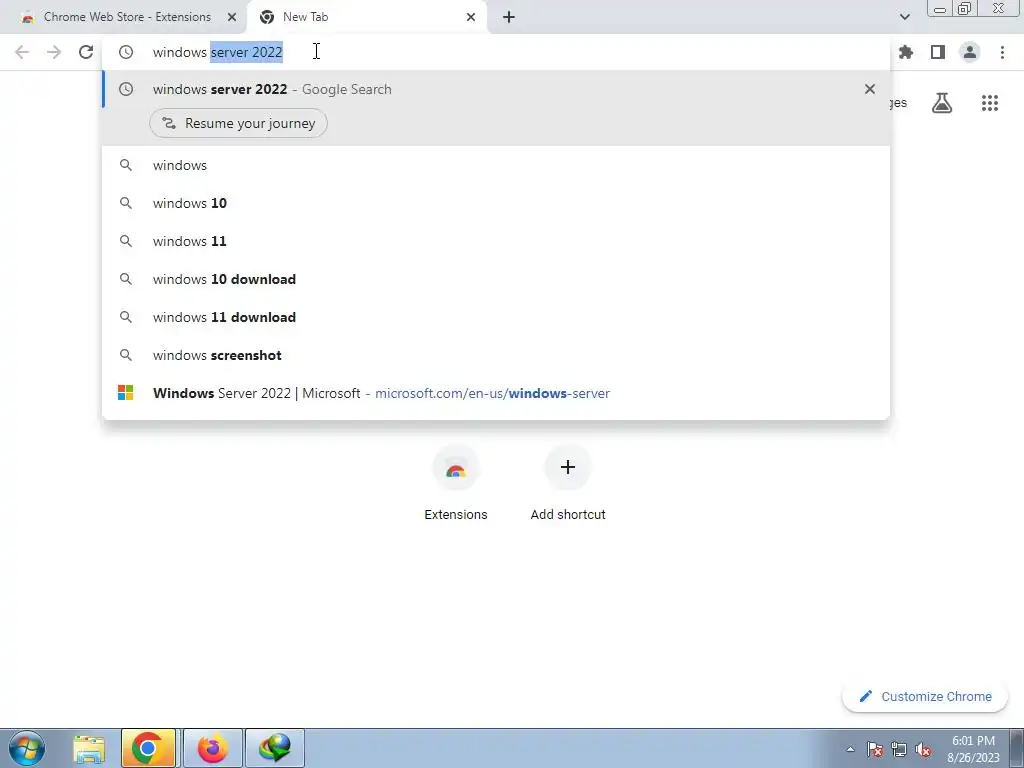This screenshot has height=768, width=1024.
Task: Choose the plain 'windows' suggestion
Action: (x=496, y=165)
